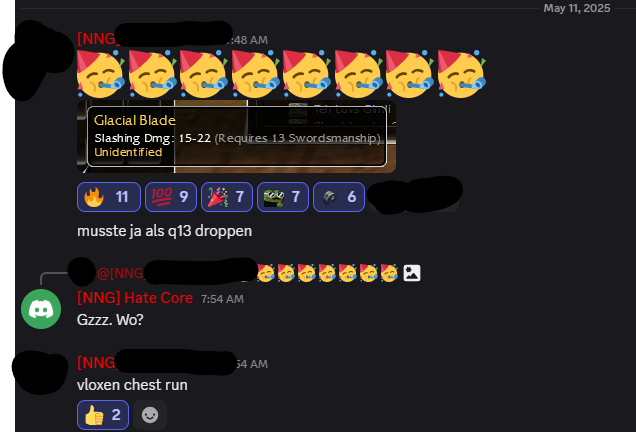
Task: Click the ring emoji reaction with 6
Action: [339, 197]
